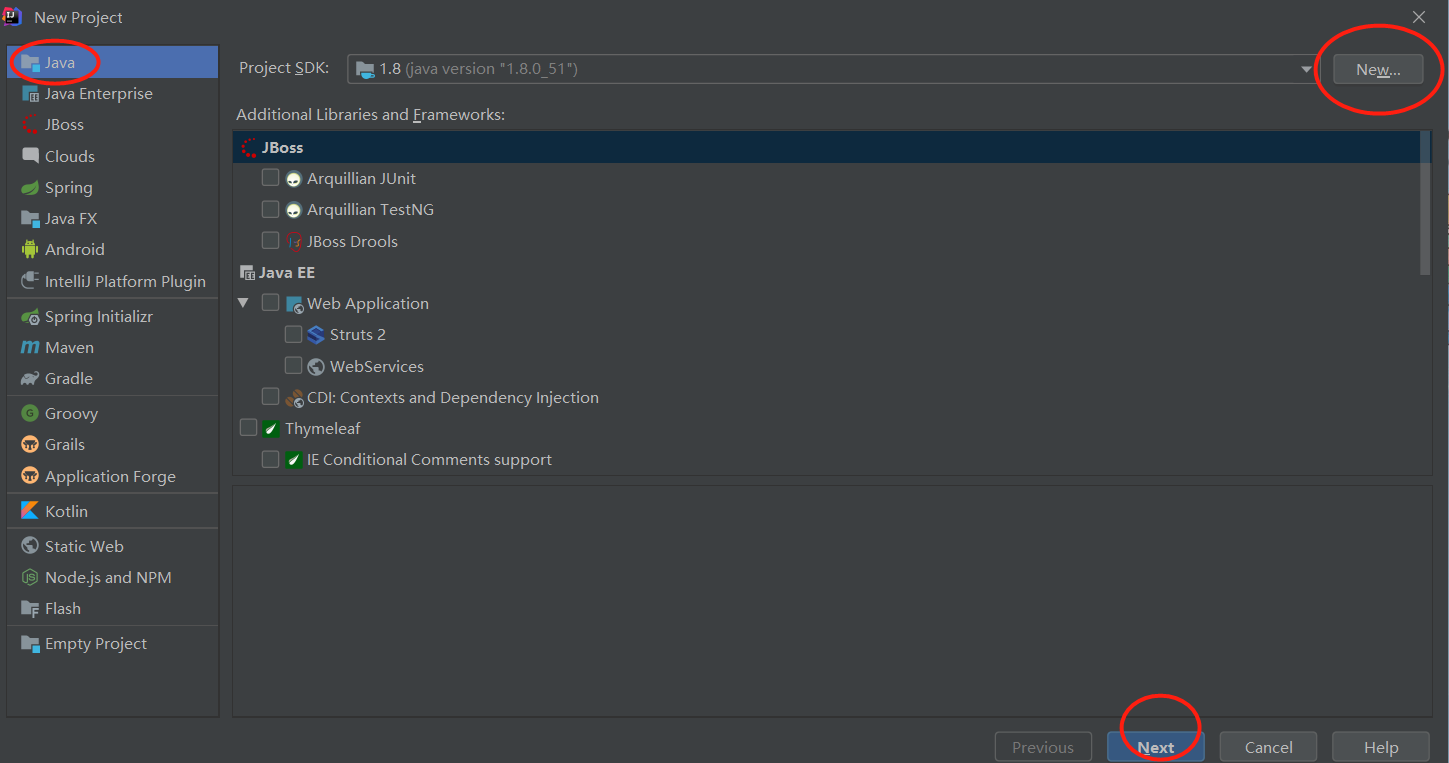Select Android in the project list

click(112, 250)
